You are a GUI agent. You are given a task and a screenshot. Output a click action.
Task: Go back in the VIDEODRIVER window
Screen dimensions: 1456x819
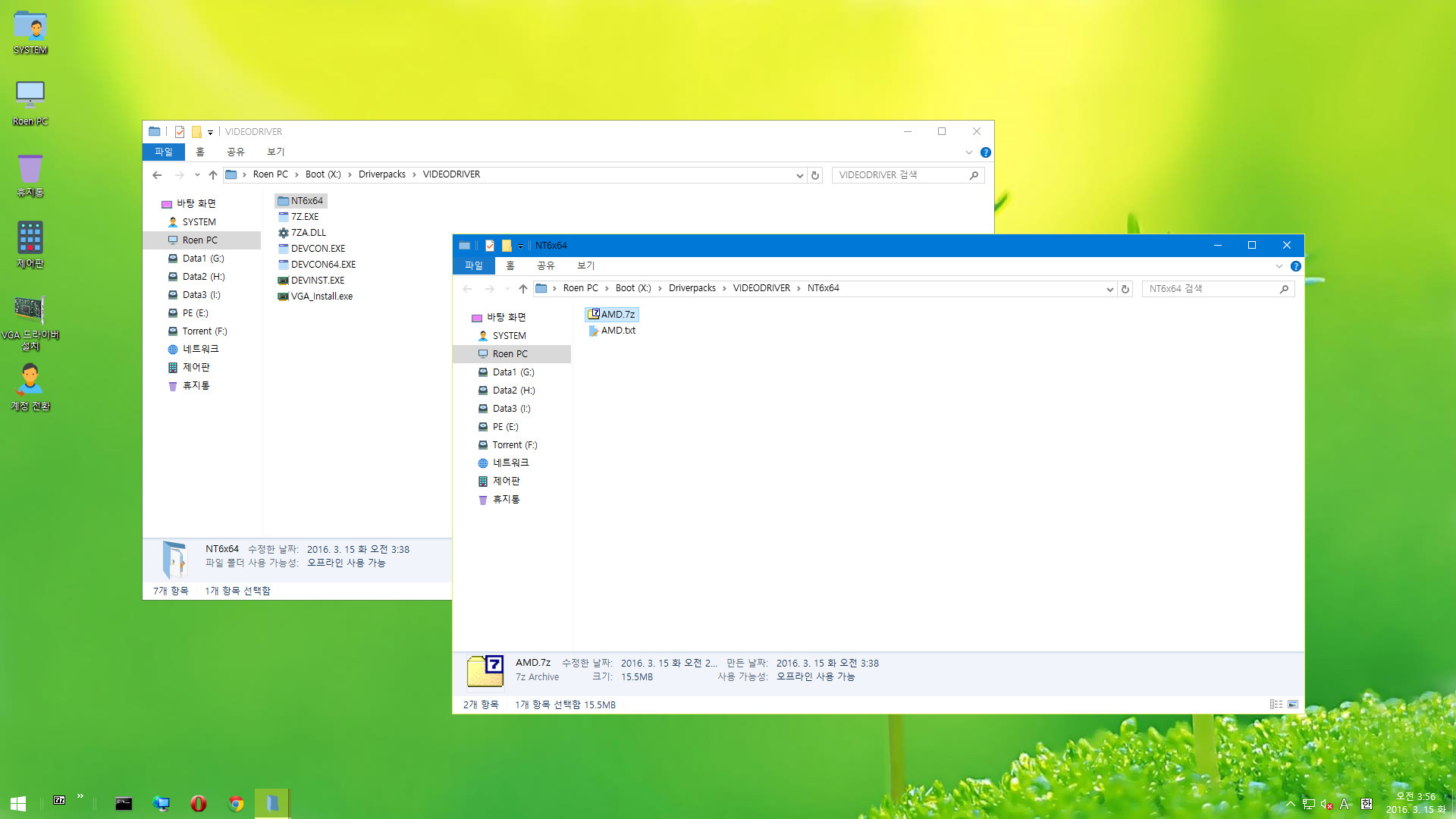click(157, 175)
